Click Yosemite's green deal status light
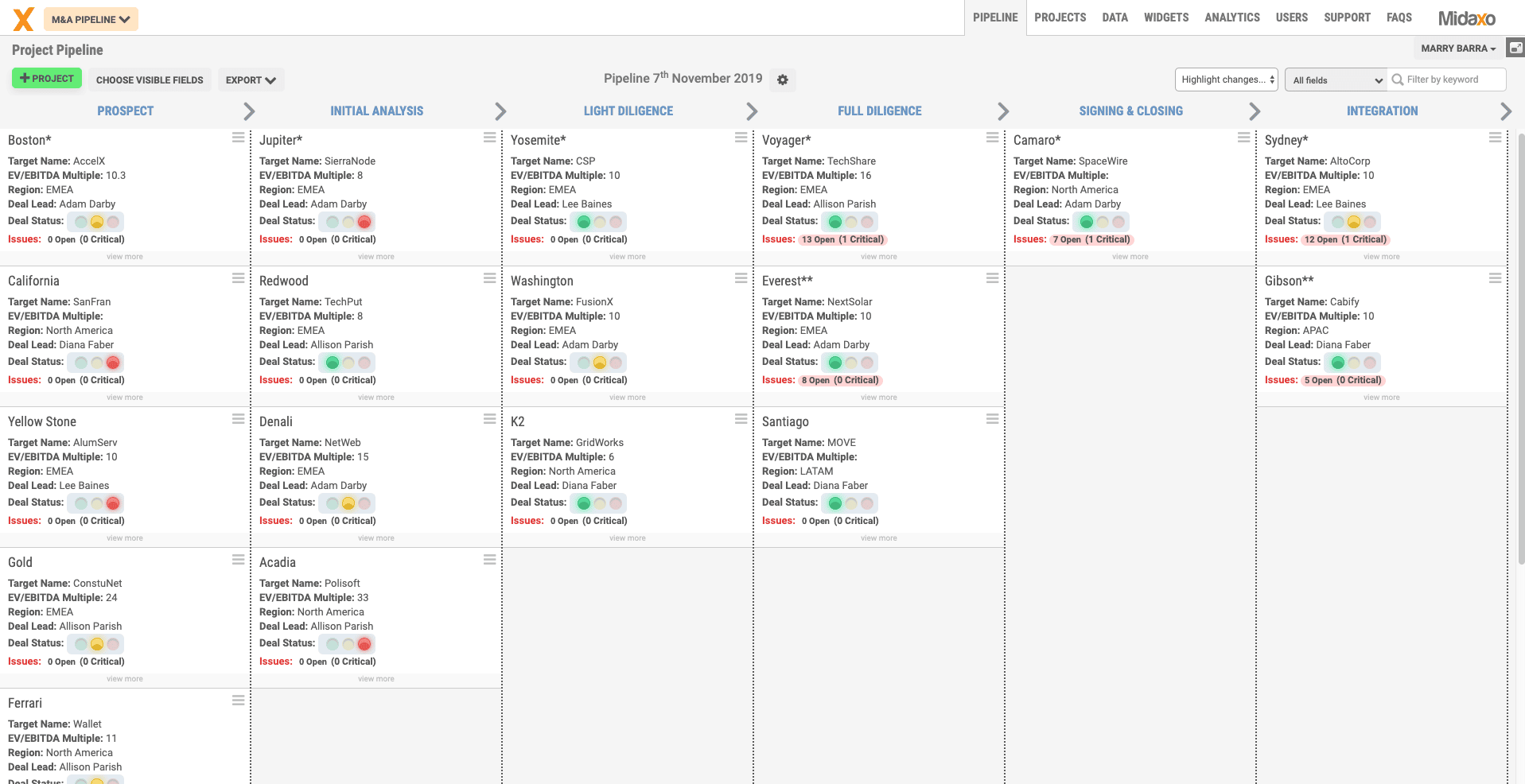The height and width of the screenshot is (784, 1525). (x=584, y=222)
